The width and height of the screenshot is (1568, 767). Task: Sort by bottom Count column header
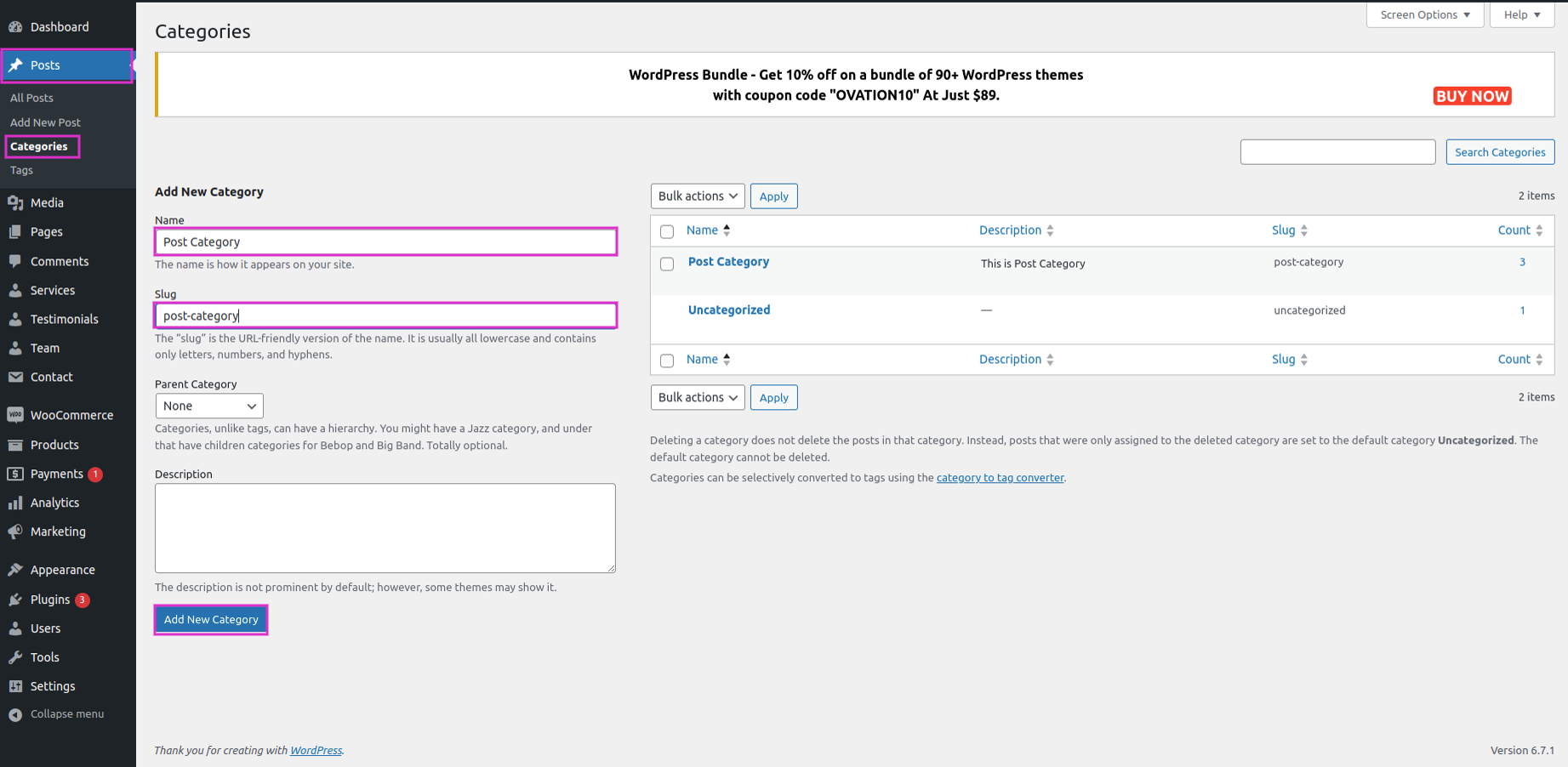tap(1520, 360)
